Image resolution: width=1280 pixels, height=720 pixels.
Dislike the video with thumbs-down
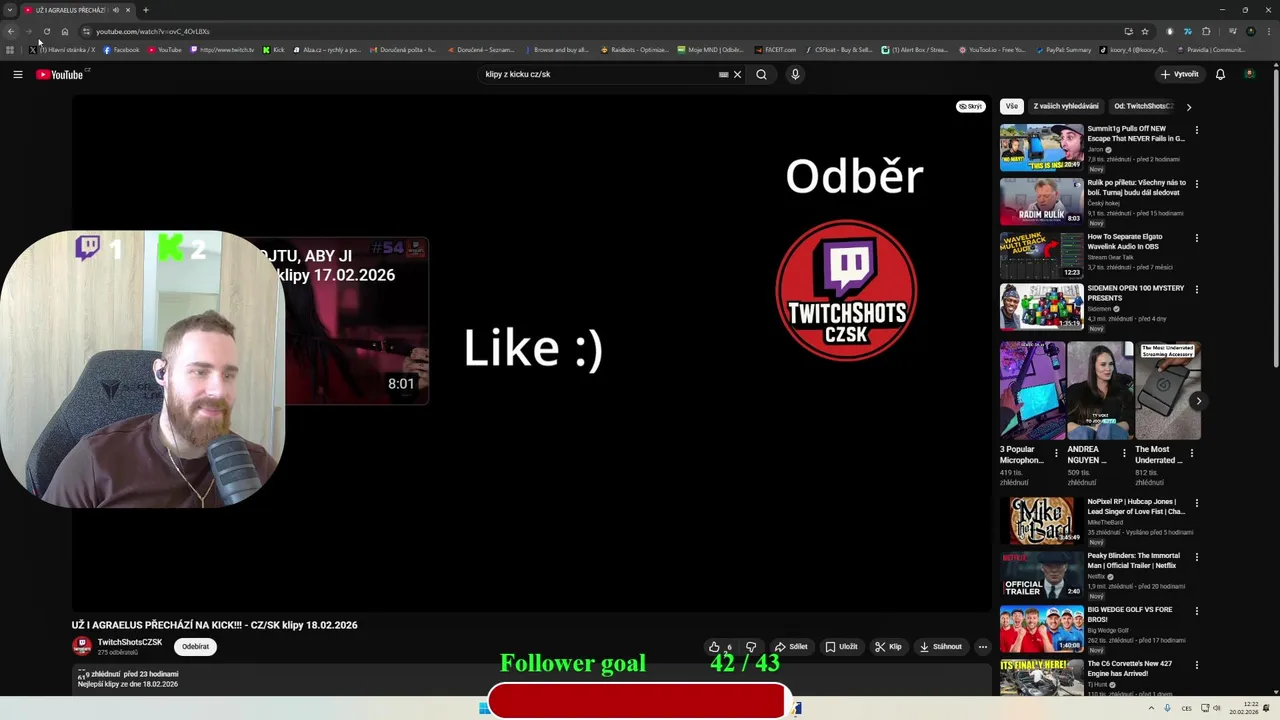point(751,647)
